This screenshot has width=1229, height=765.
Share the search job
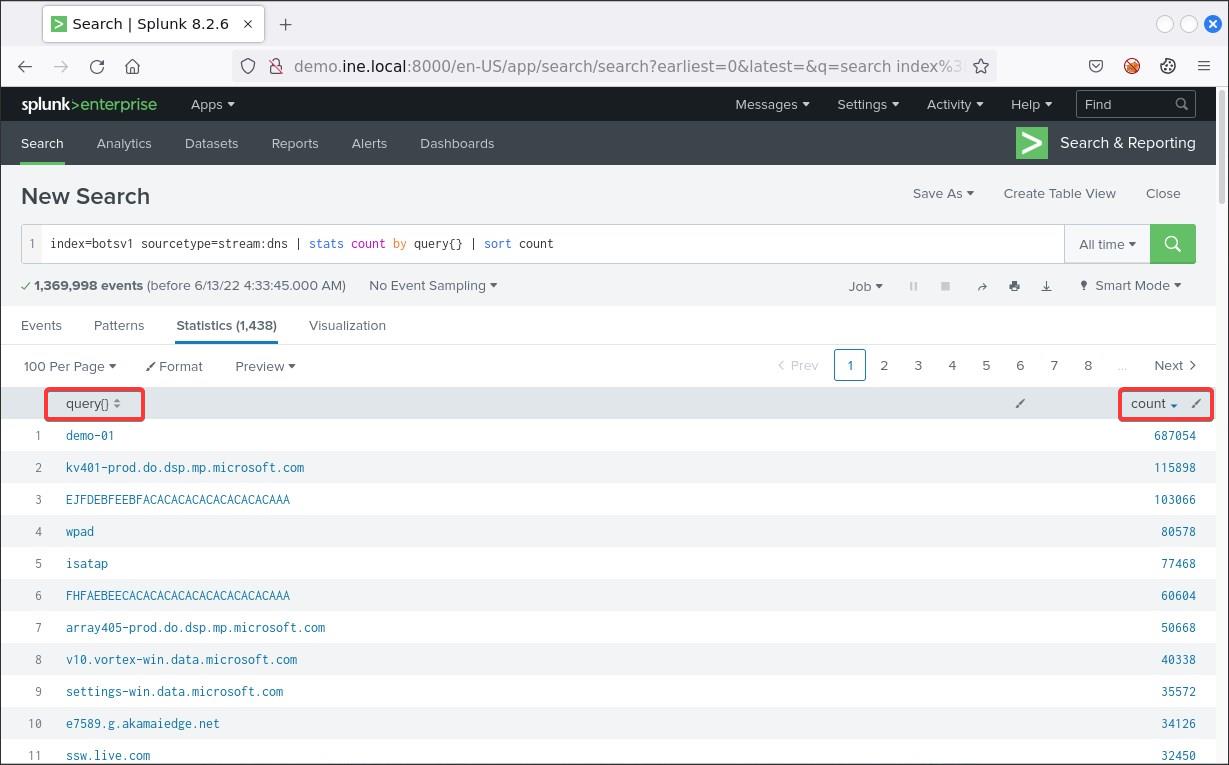point(982,286)
